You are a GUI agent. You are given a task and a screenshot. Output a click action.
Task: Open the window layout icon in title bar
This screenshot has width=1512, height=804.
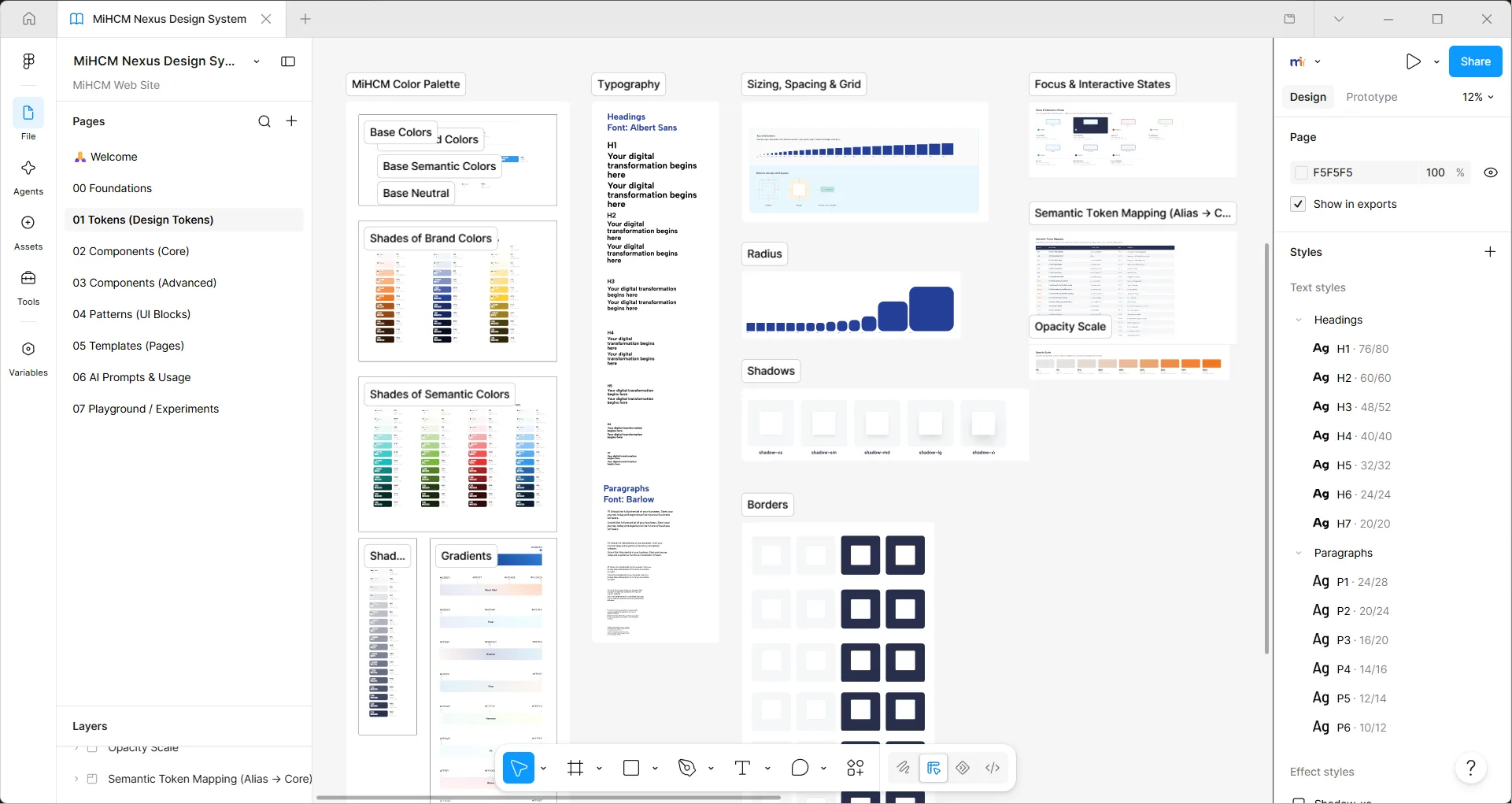[1289, 19]
